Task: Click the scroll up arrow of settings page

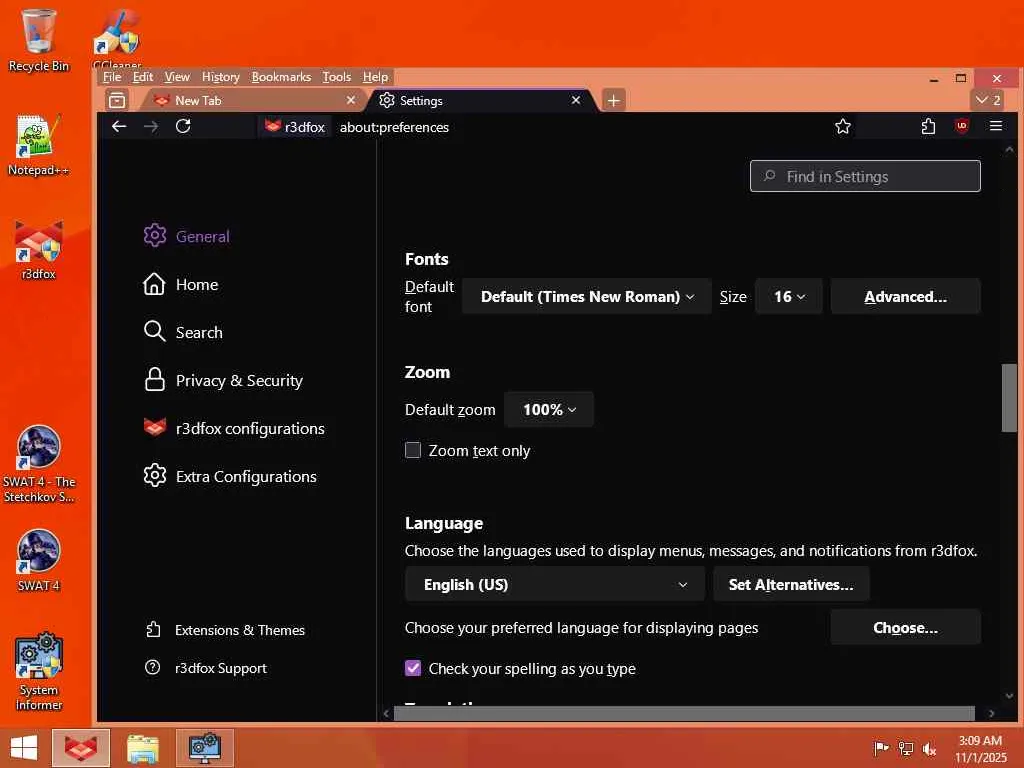Action: (1009, 150)
